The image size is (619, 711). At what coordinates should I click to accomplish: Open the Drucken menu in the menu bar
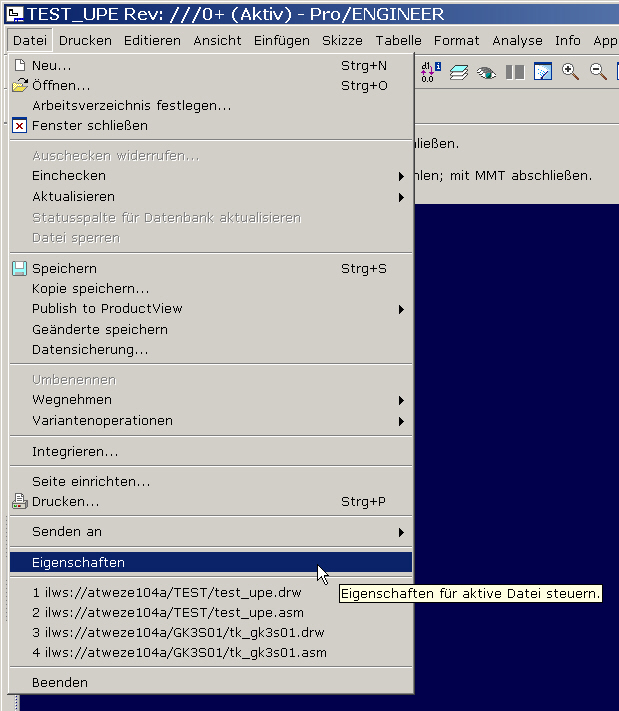(x=85, y=41)
